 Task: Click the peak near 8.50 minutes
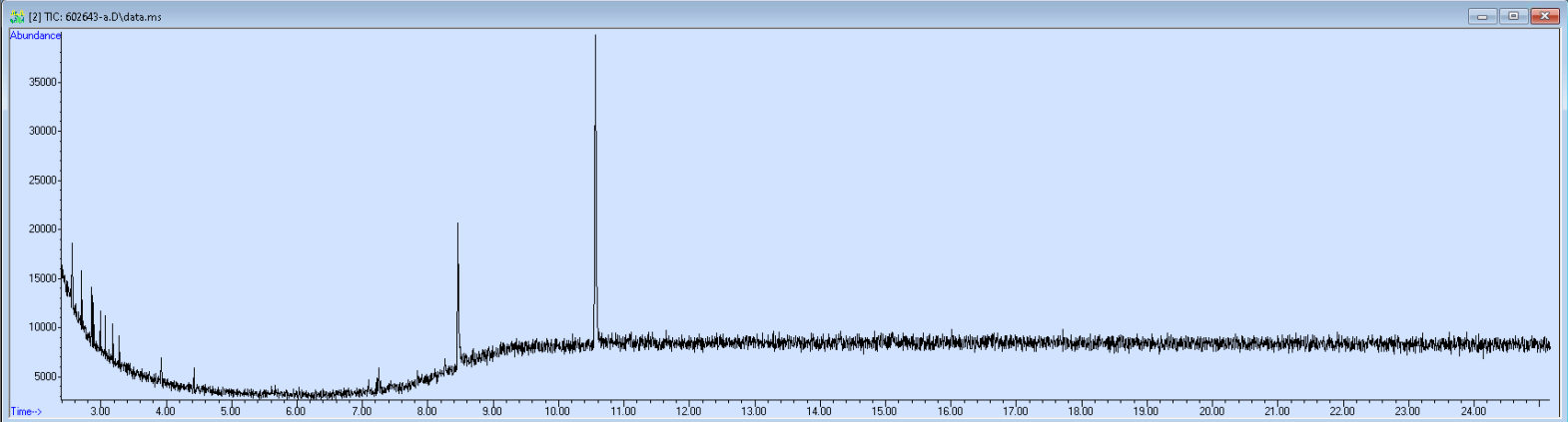tap(457, 294)
